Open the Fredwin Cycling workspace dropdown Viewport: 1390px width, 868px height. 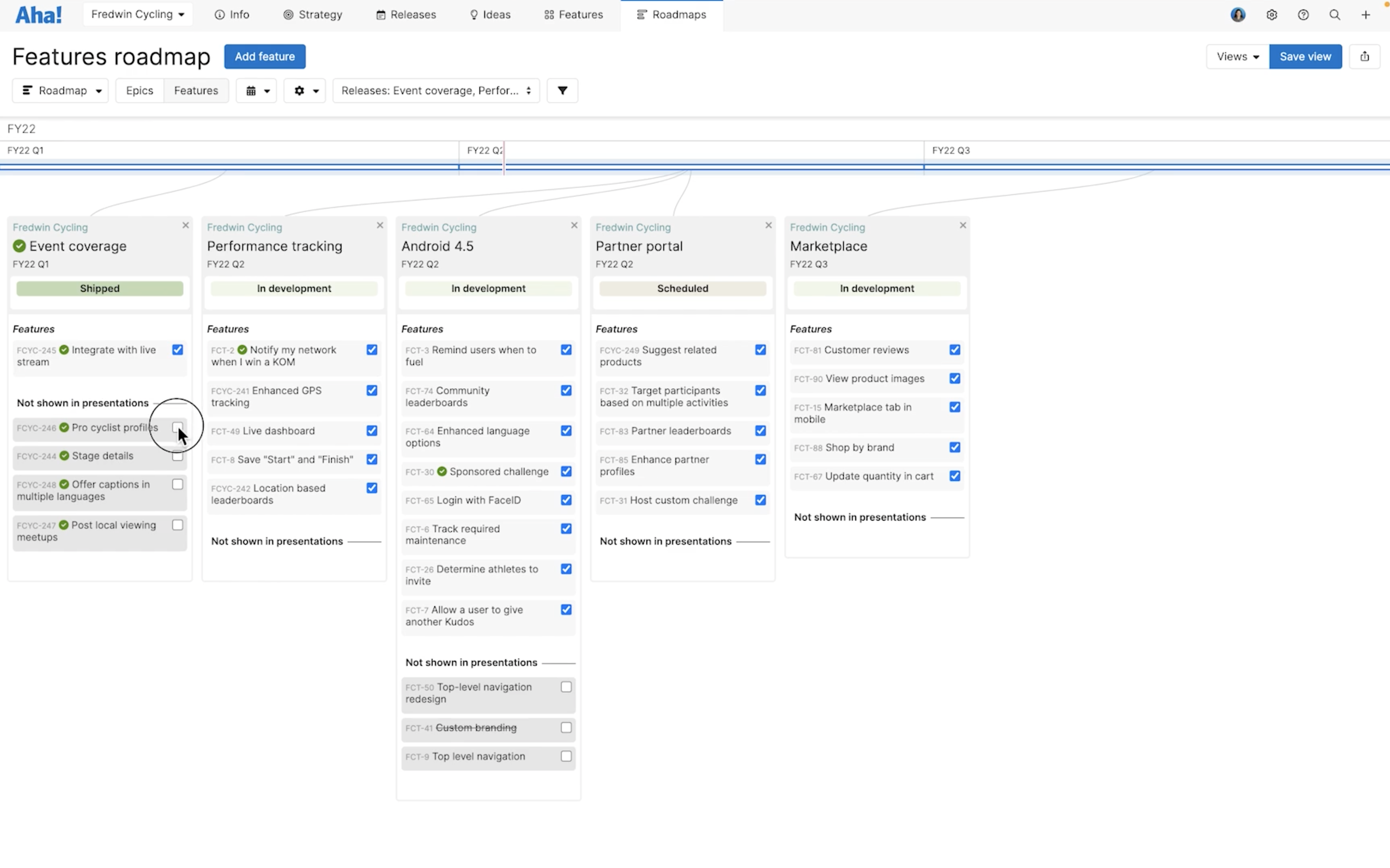click(137, 14)
